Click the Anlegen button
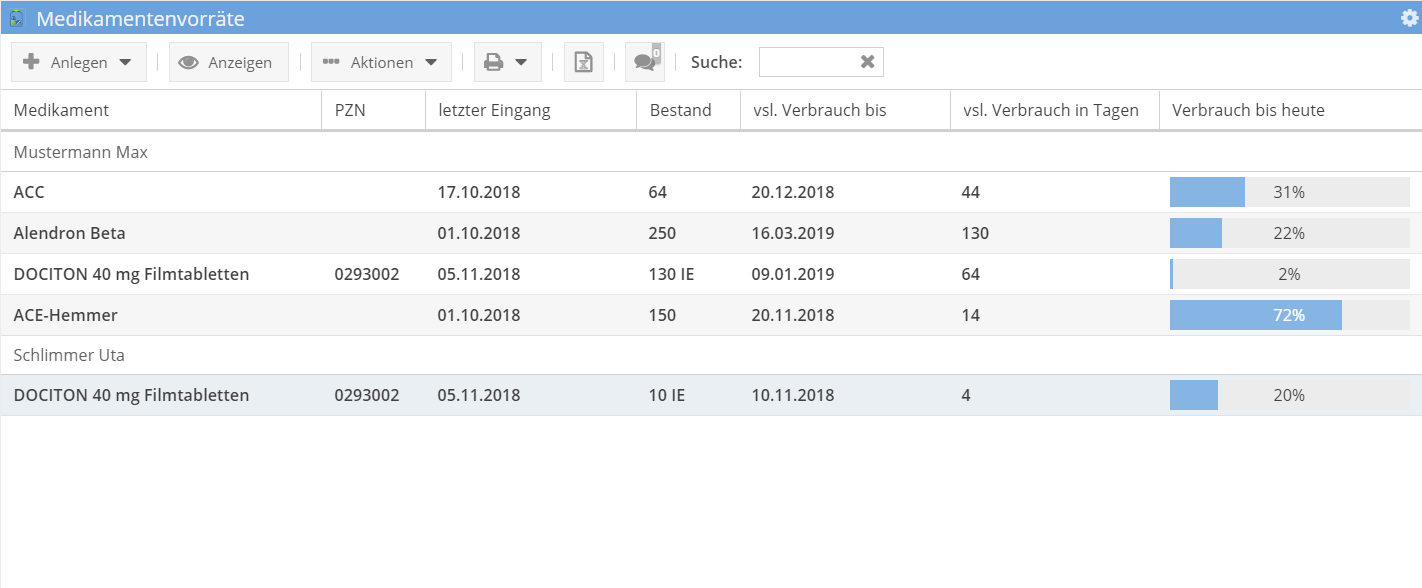This screenshot has height=588, width=1422. coord(79,61)
